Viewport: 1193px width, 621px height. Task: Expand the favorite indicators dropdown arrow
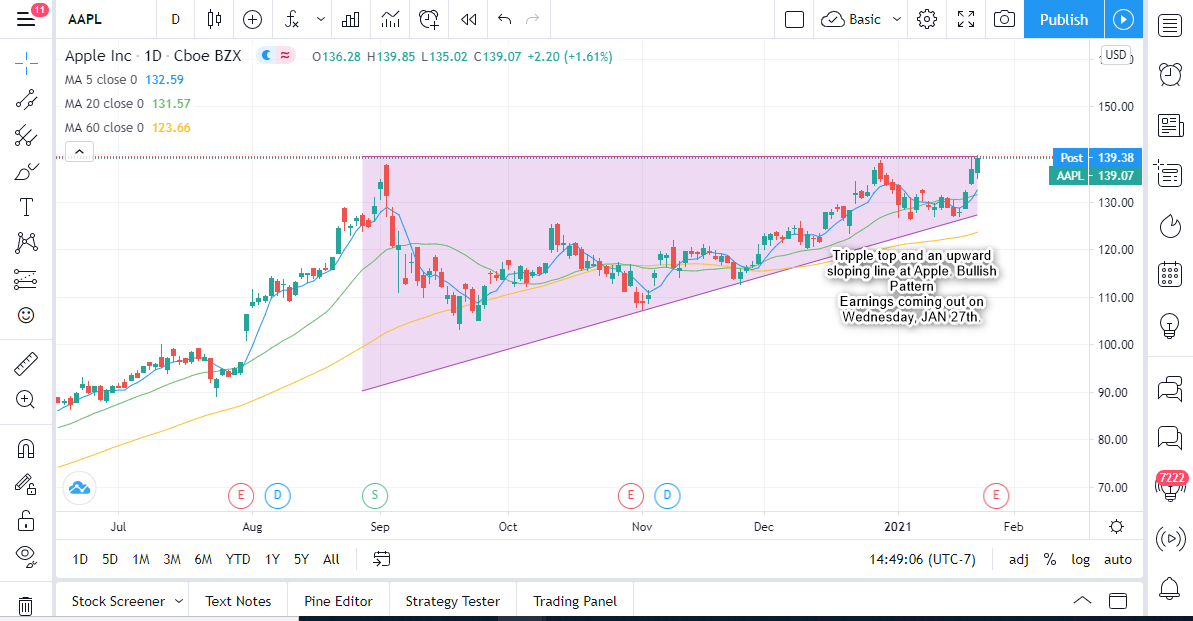tap(321, 19)
